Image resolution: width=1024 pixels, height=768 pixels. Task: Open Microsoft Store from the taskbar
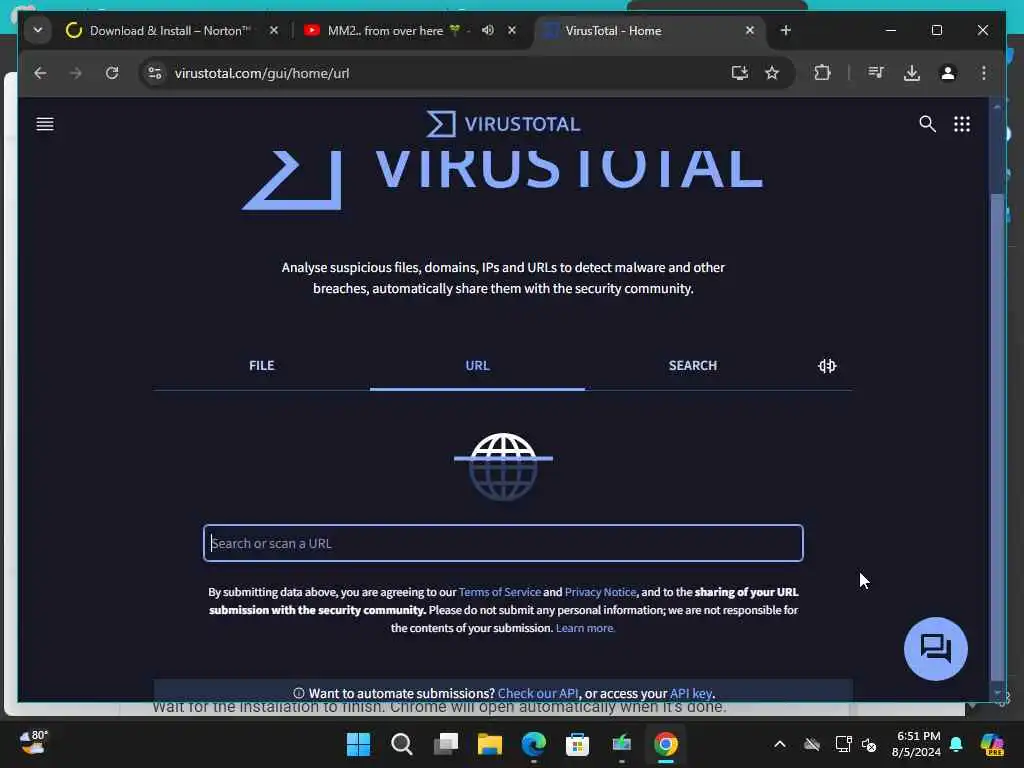point(577,744)
